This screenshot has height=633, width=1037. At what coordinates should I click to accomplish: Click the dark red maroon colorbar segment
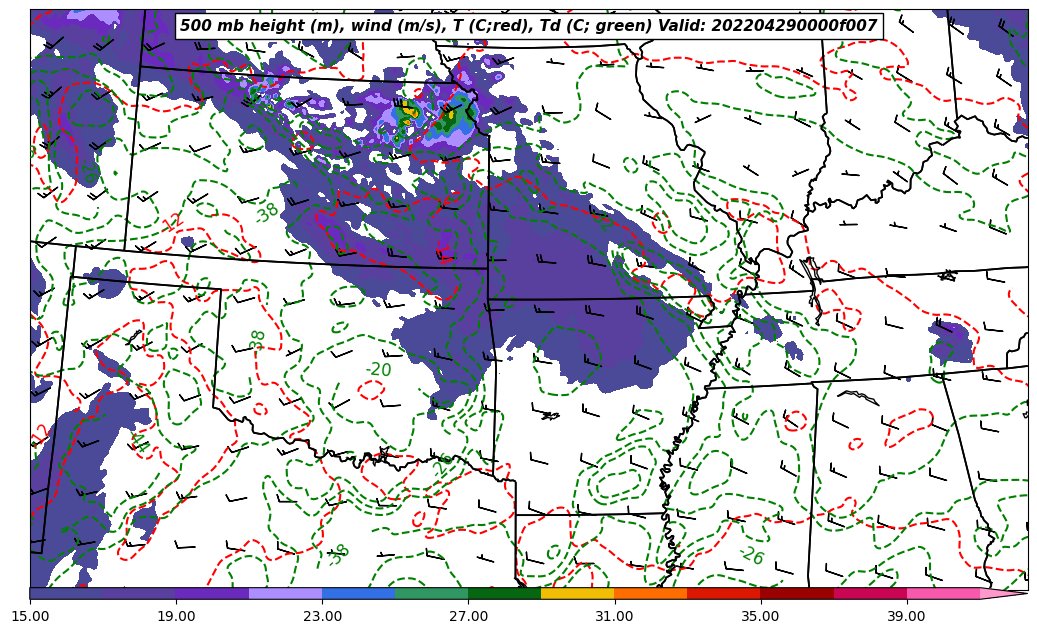797,593
